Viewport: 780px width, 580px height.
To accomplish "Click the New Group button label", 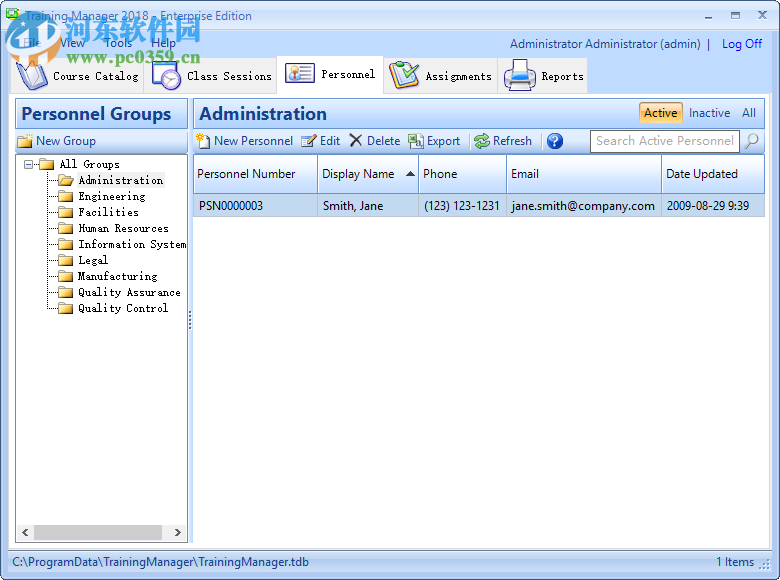I will 66,141.
